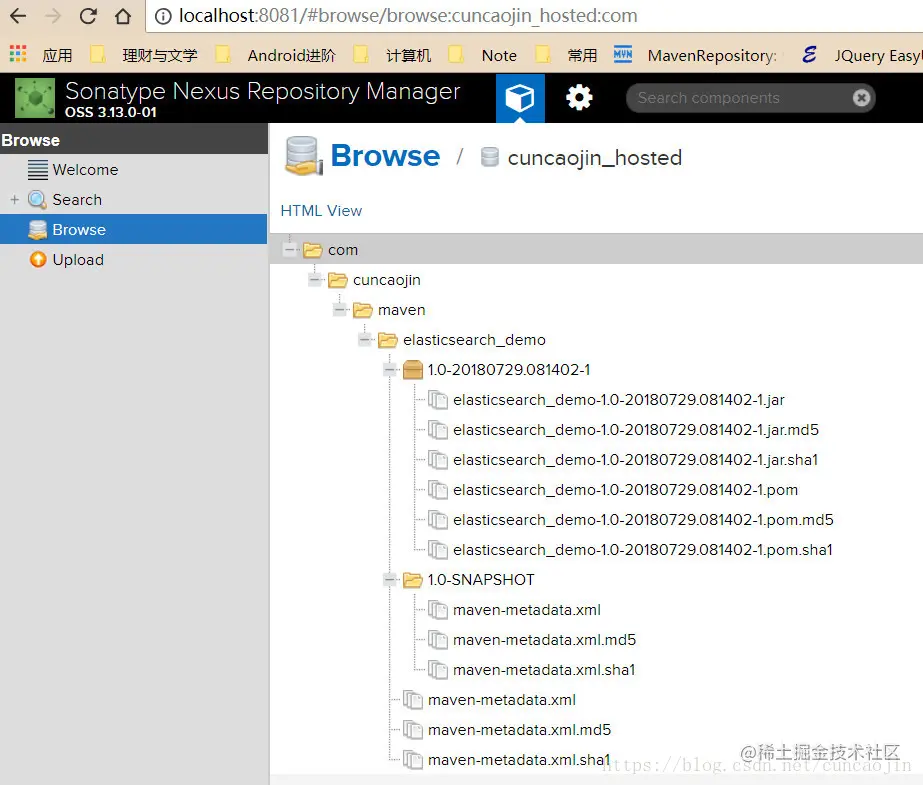
Task: Open elasticsearch_demo-level maven-metadata.xml.md5
Action: [x=519, y=730]
